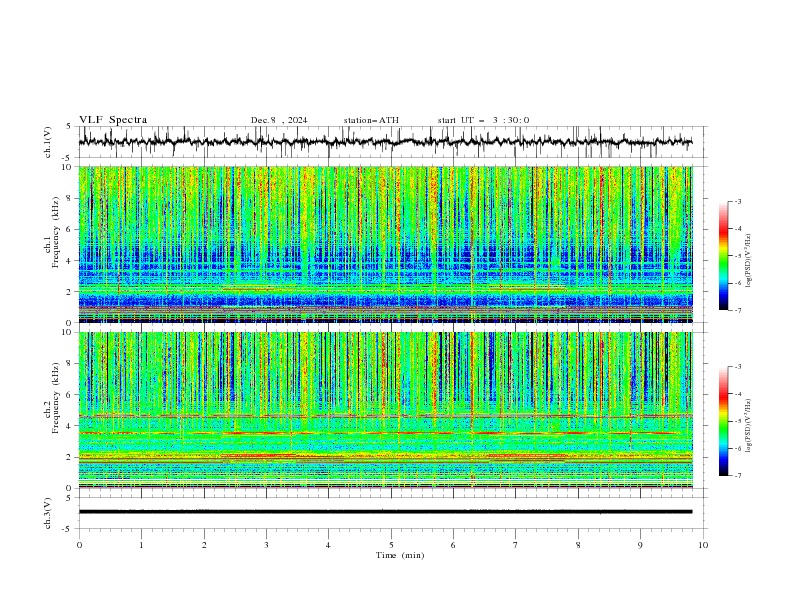Click the time axis tick label "6"
This screenshot has width=792, height=612.
(453, 545)
